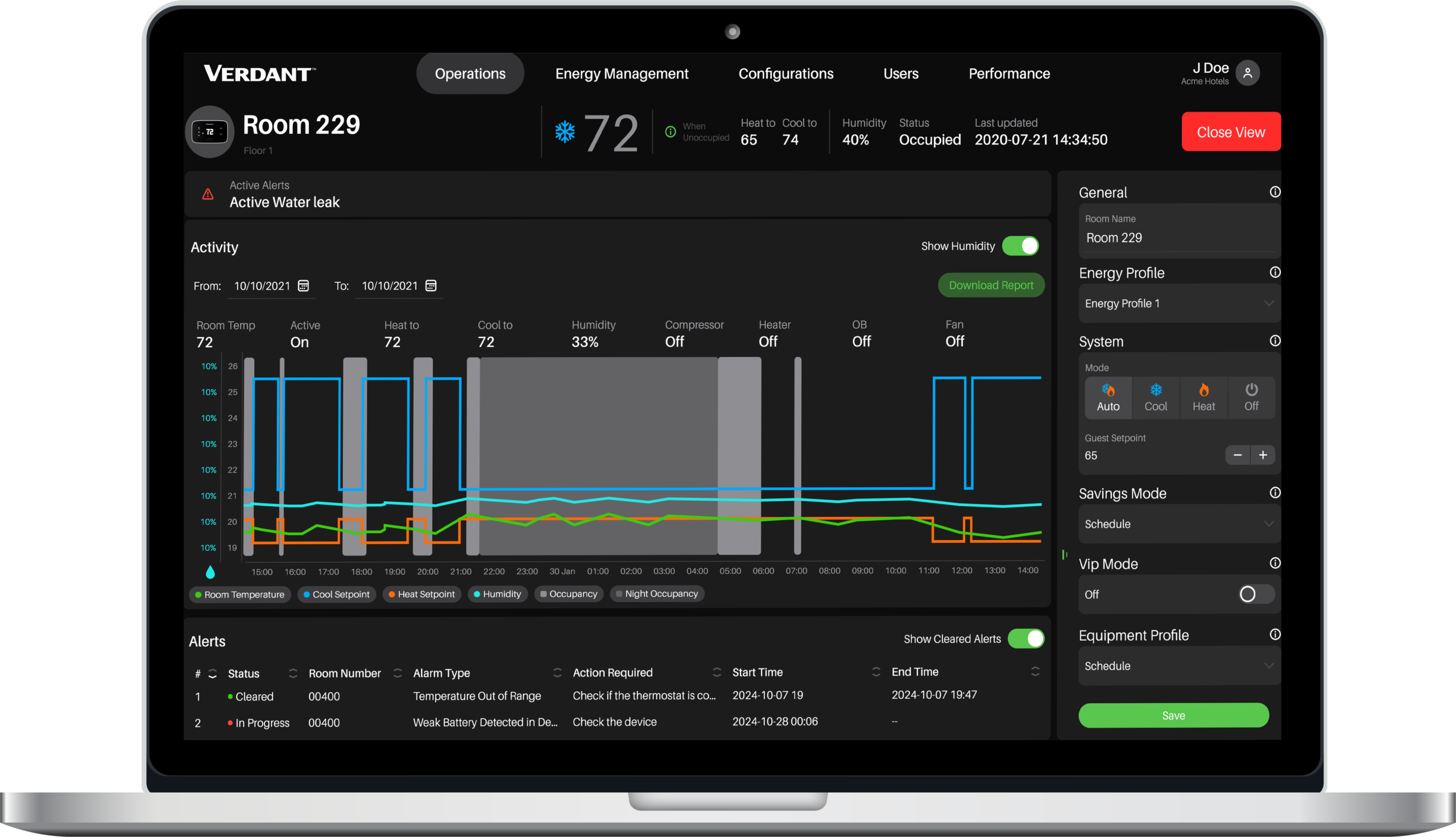This screenshot has height=837, width=1456.
Task: Click the Download Report button
Action: [991, 285]
